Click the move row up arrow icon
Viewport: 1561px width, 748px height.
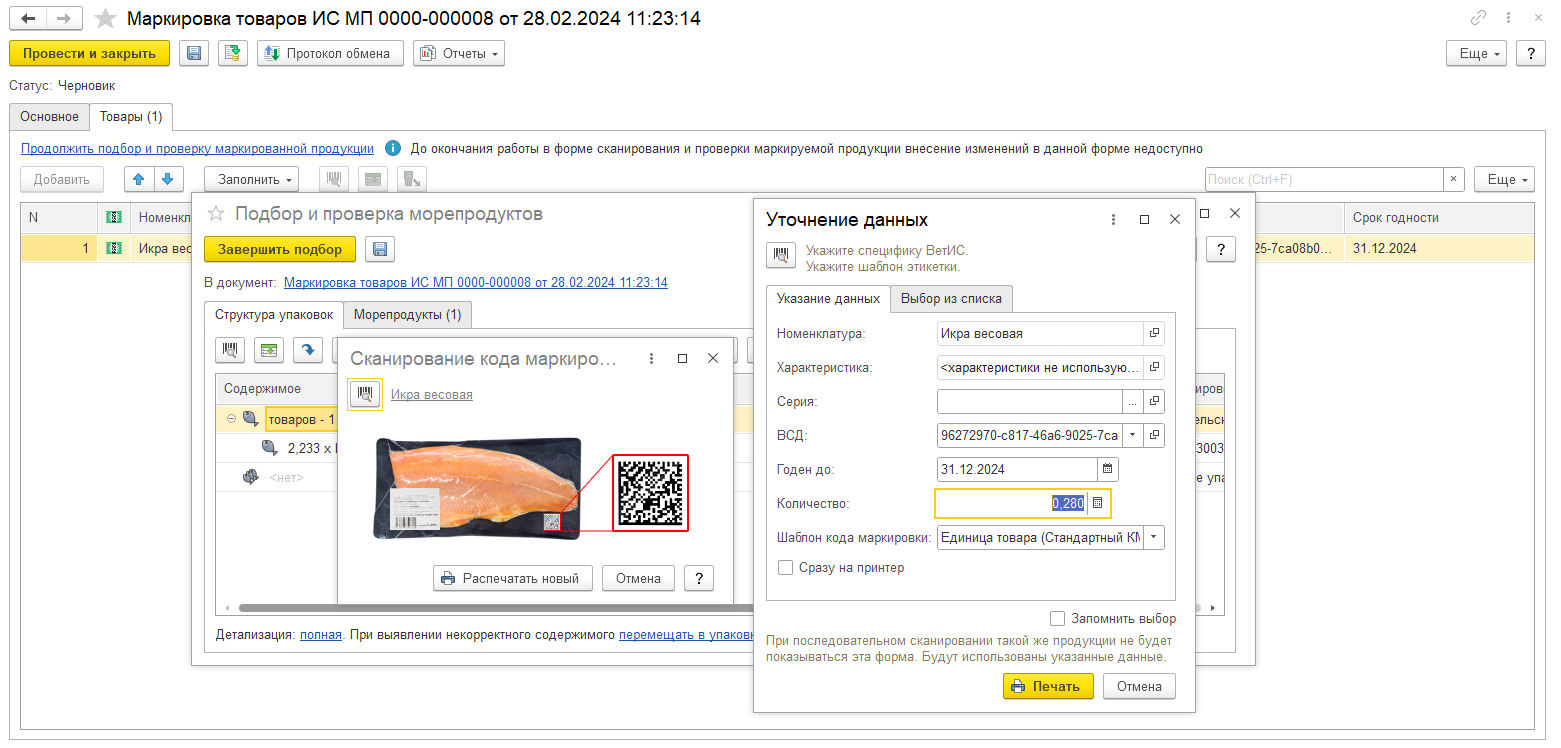coord(138,180)
